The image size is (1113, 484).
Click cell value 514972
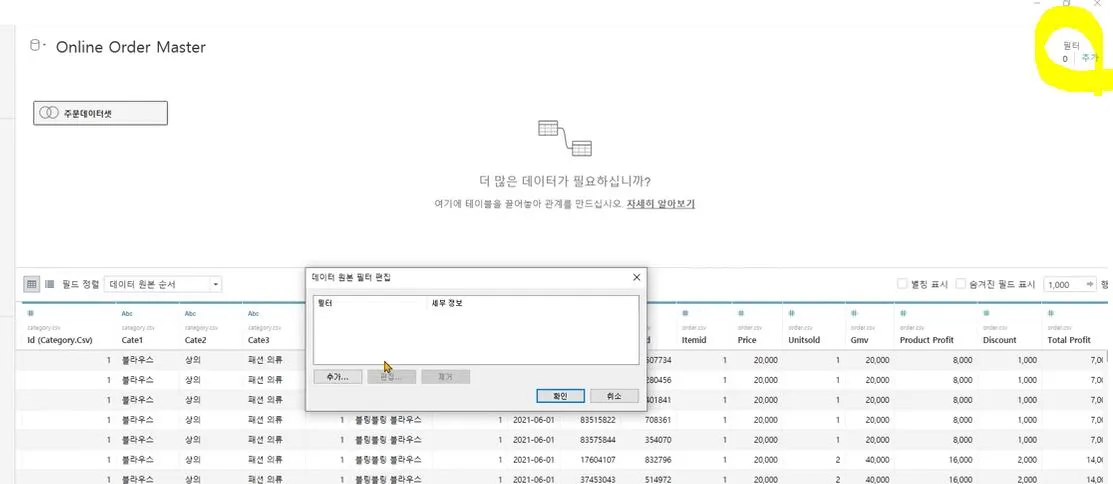tap(657, 479)
